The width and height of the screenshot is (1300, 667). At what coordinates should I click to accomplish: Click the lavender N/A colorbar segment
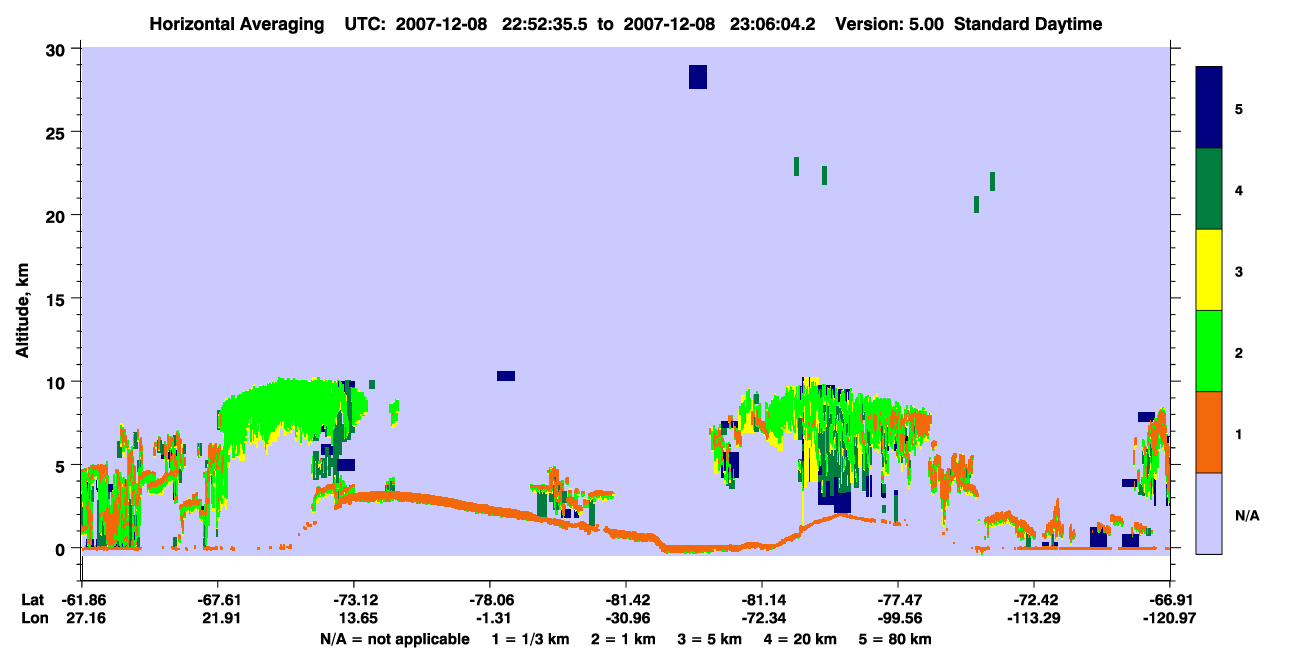pyautogui.click(x=1209, y=512)
